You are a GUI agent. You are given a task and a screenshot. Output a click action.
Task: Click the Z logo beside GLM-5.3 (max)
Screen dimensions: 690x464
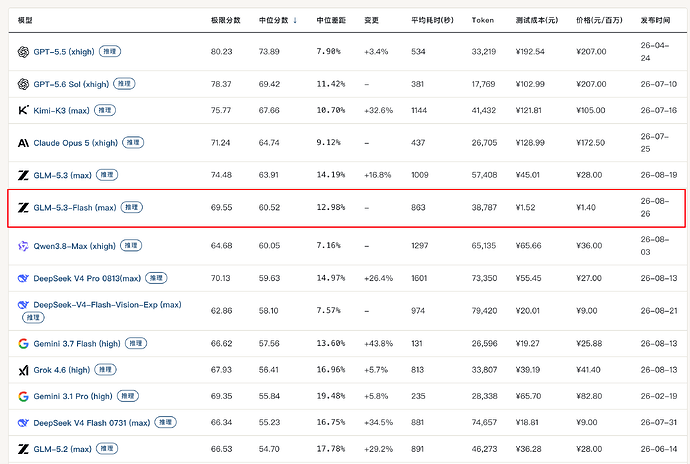pyautogui.click(x=23, y=175)
